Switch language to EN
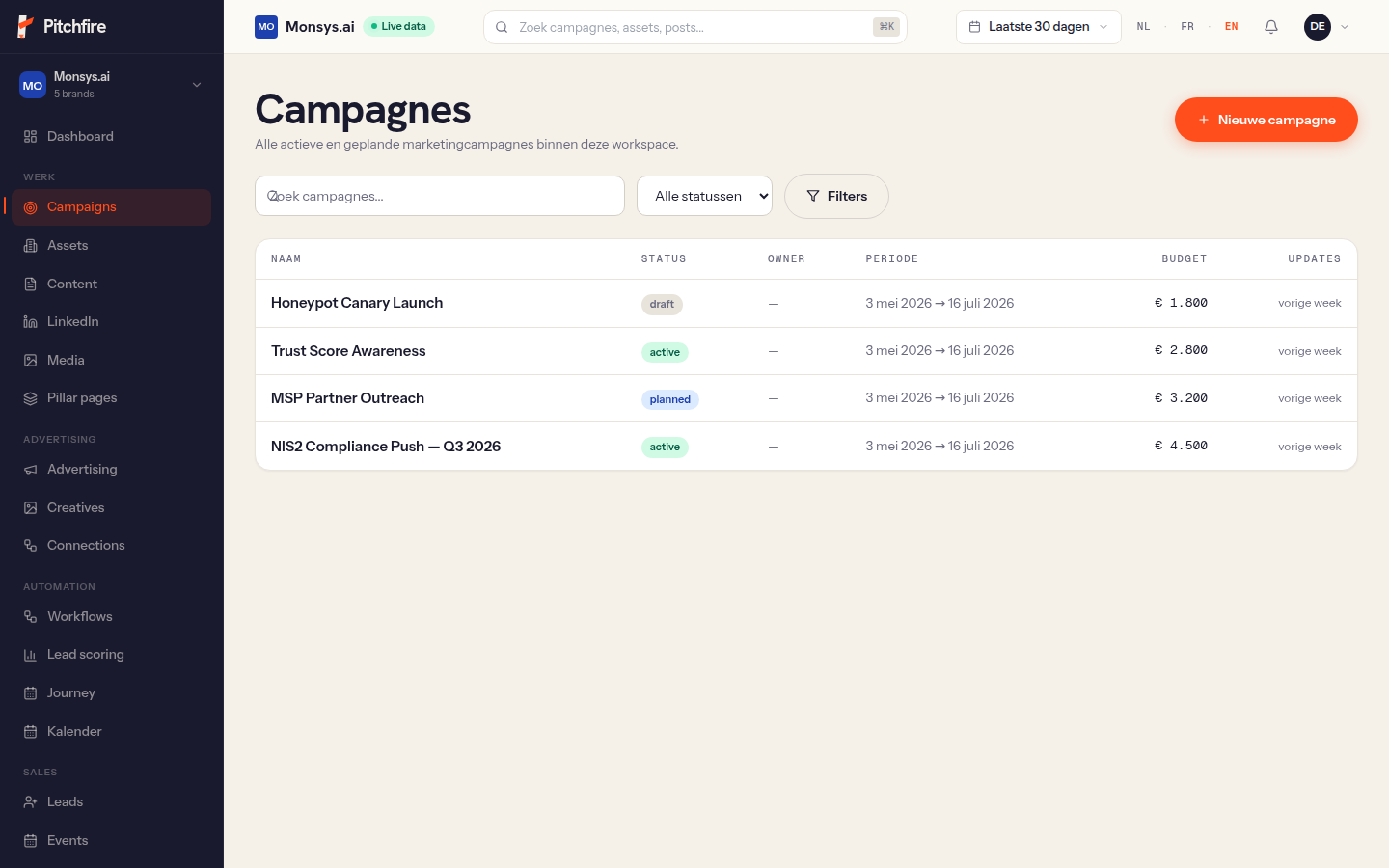 [x=1232, y=27]
